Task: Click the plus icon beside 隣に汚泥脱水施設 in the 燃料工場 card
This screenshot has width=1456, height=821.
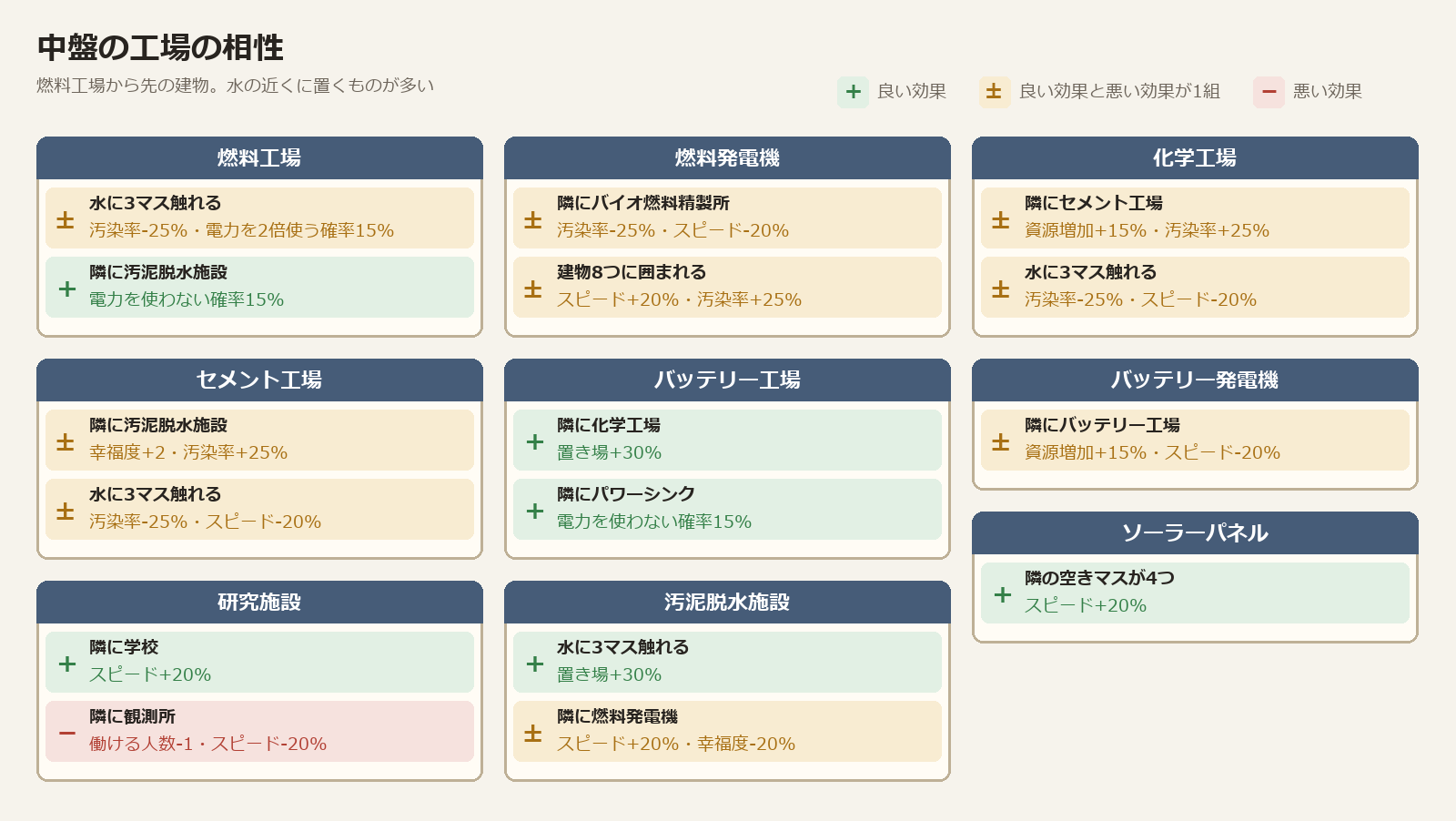Action: pos(67,289)
